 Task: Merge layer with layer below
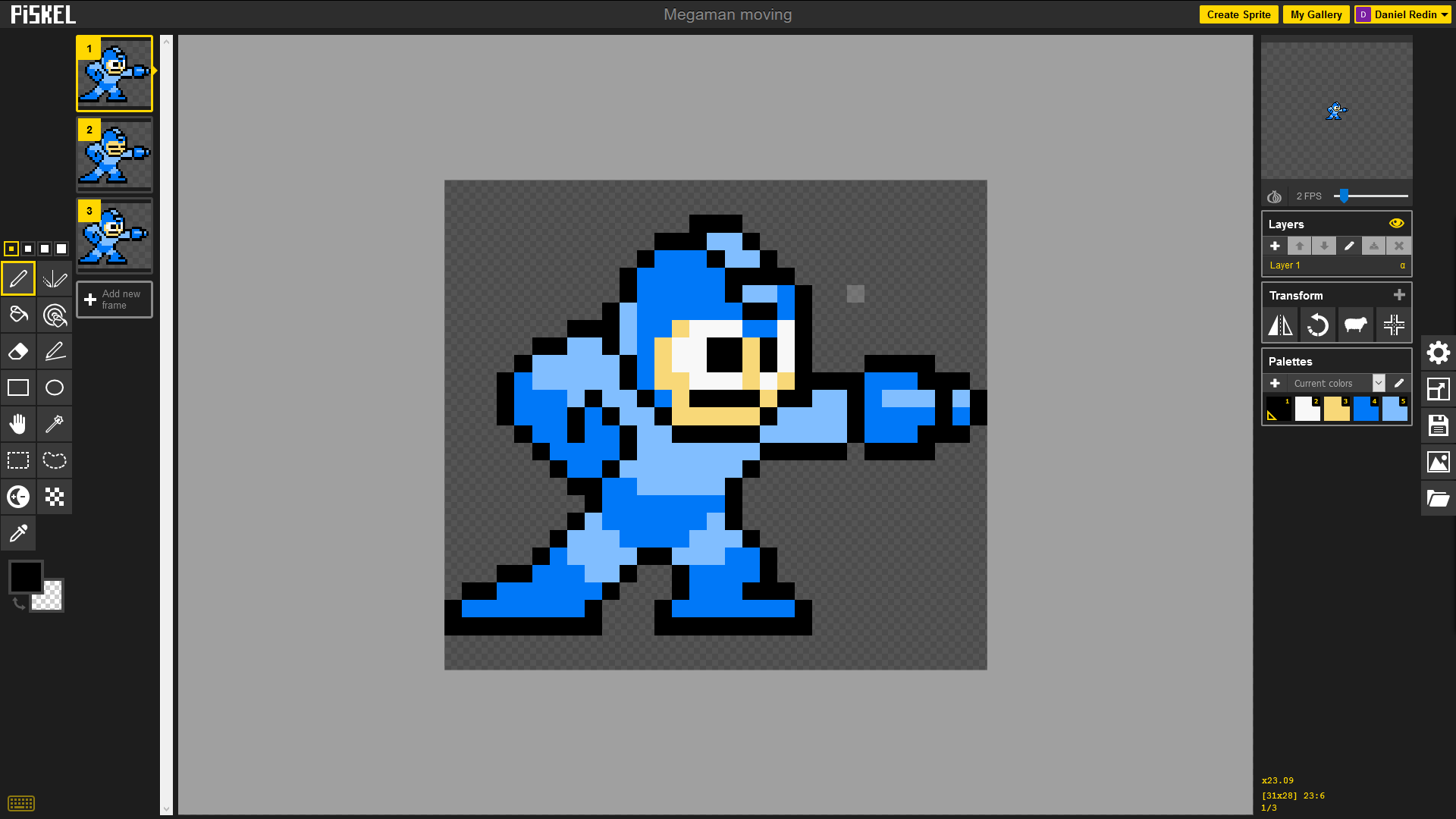click(1374, 246)
